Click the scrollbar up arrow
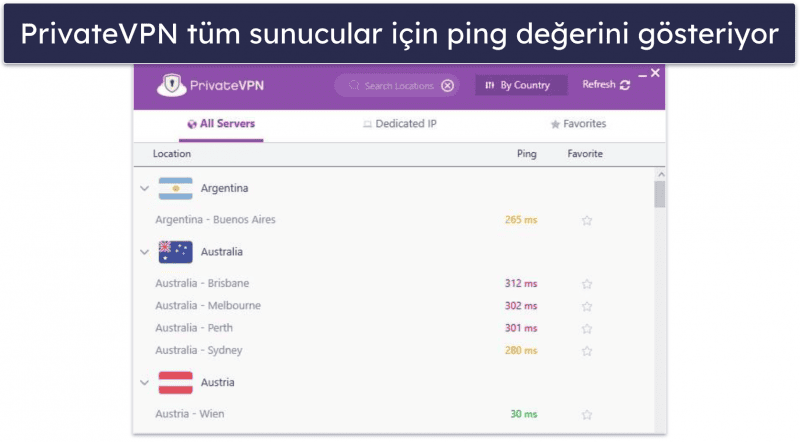 point(661,174)
